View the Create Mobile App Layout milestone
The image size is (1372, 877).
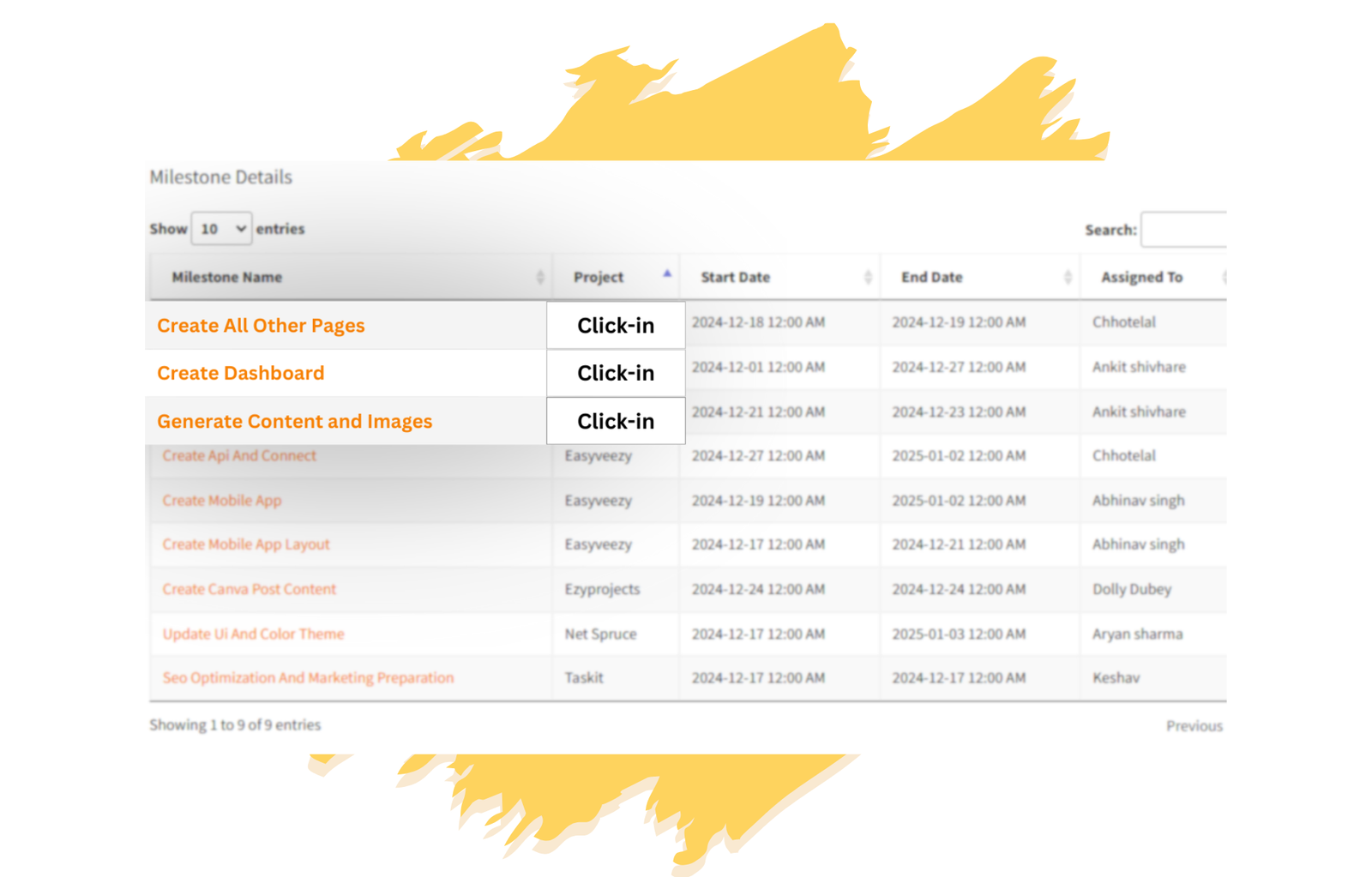246,544
